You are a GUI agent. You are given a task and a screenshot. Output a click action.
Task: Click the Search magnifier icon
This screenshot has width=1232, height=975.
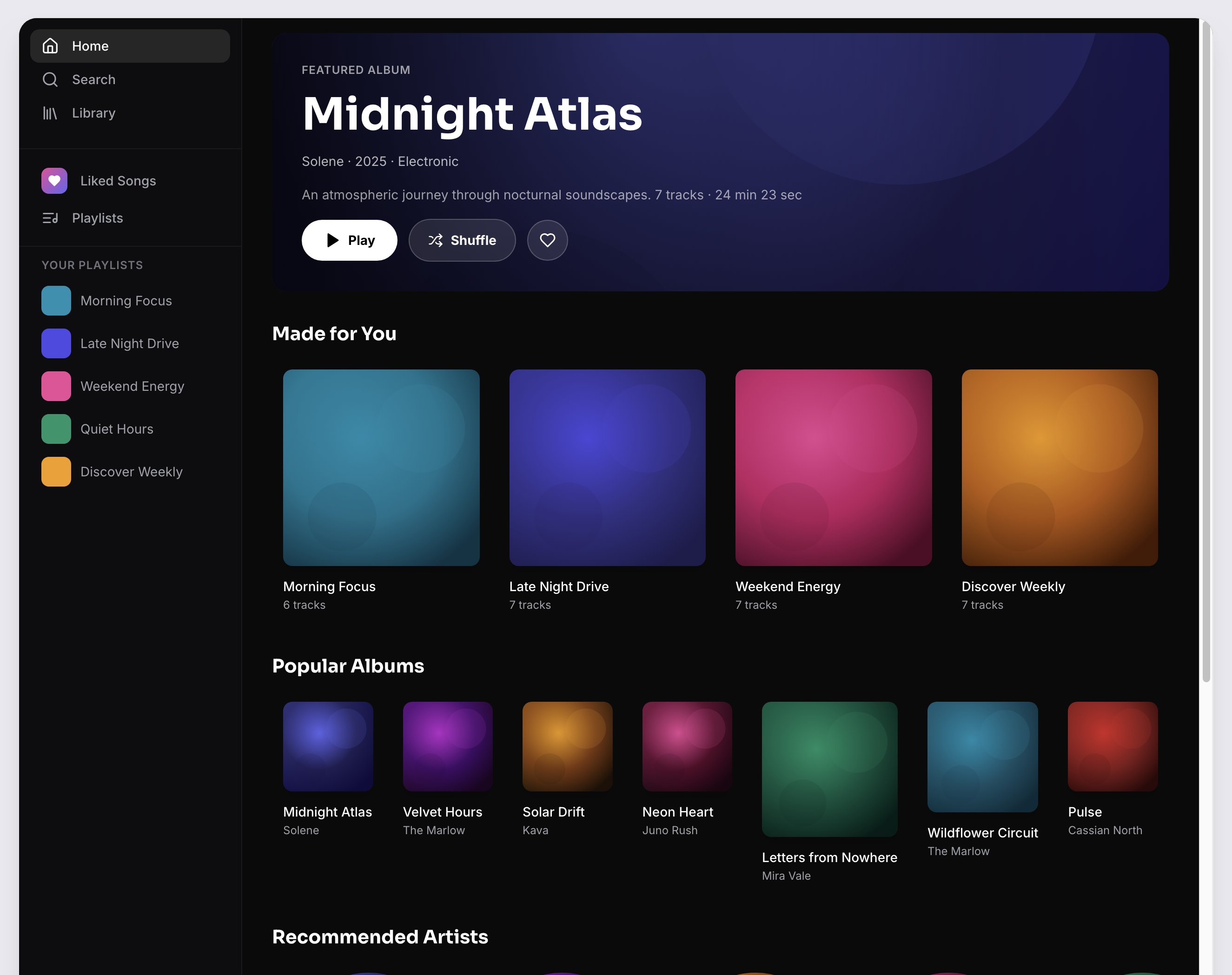[x=50, y=79]
